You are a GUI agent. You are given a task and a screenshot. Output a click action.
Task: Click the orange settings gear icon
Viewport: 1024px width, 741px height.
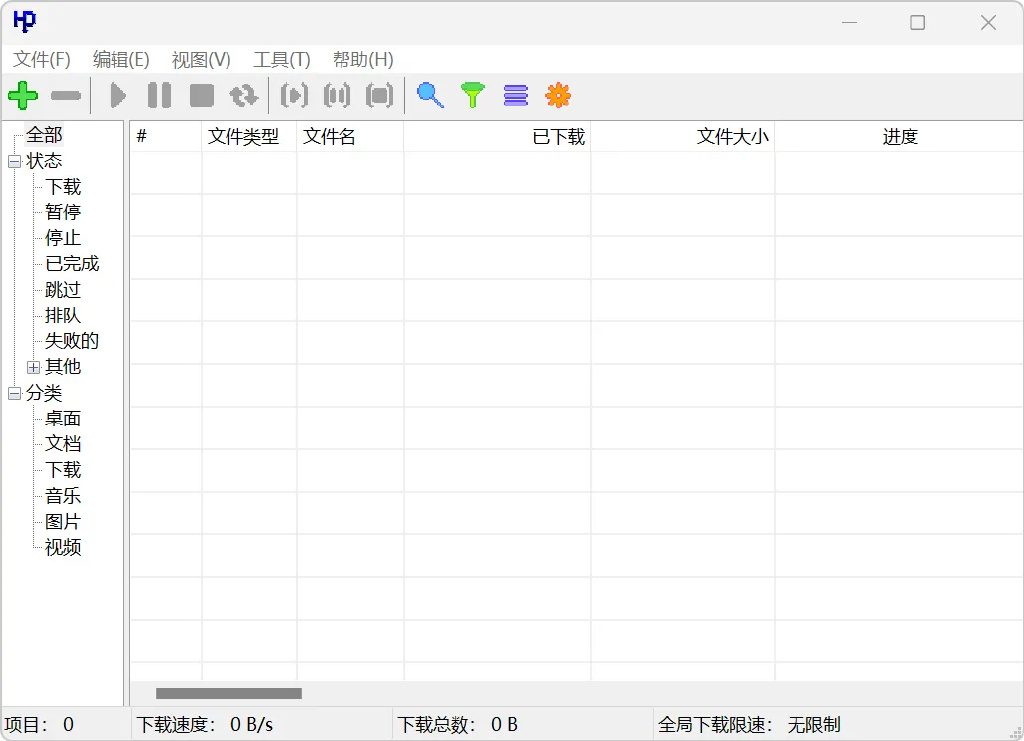(558, 95)
